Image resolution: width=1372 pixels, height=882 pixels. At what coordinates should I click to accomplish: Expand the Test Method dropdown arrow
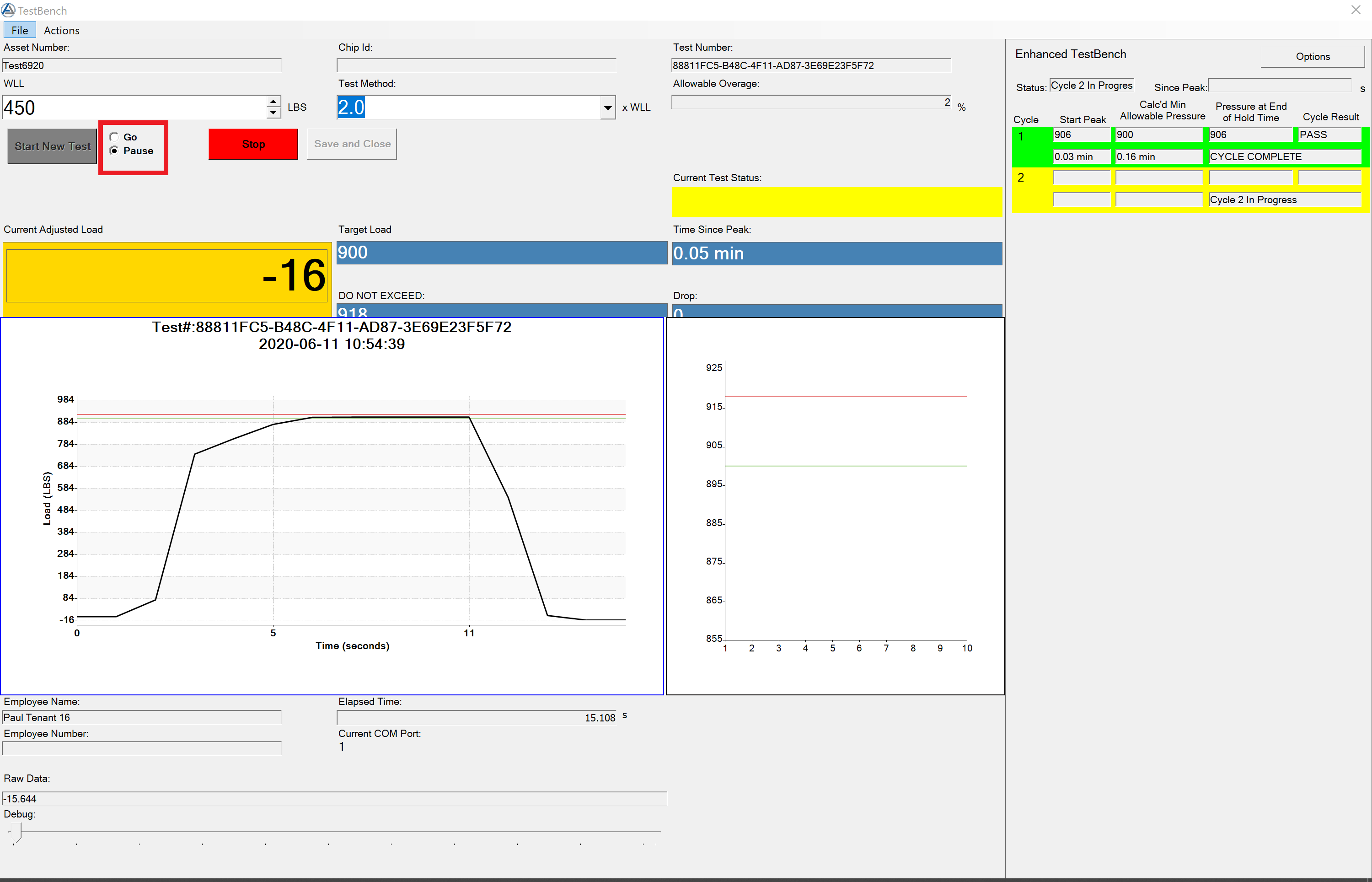[x=607, y=108]
